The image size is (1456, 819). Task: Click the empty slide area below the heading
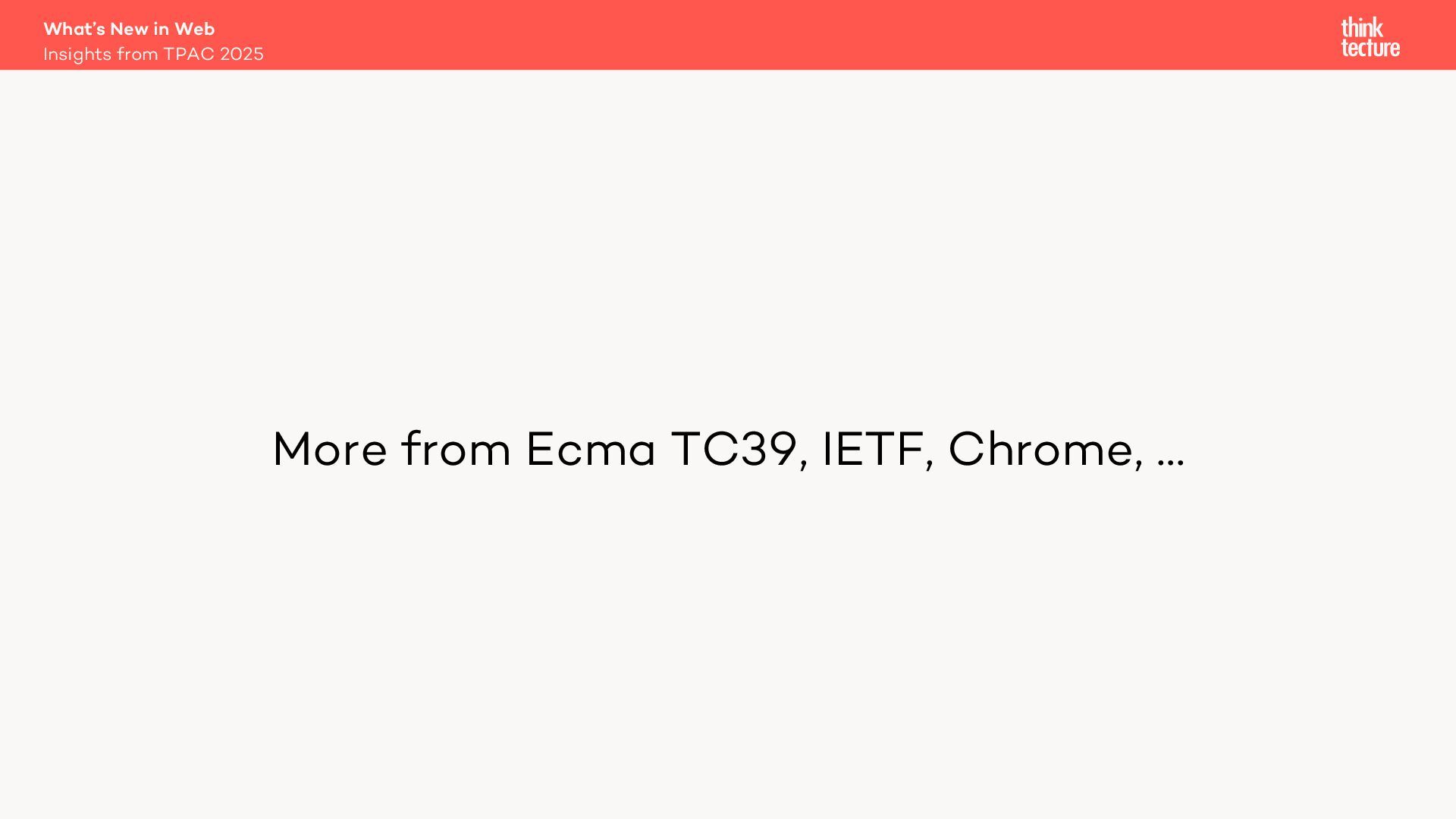click(728, 645)
